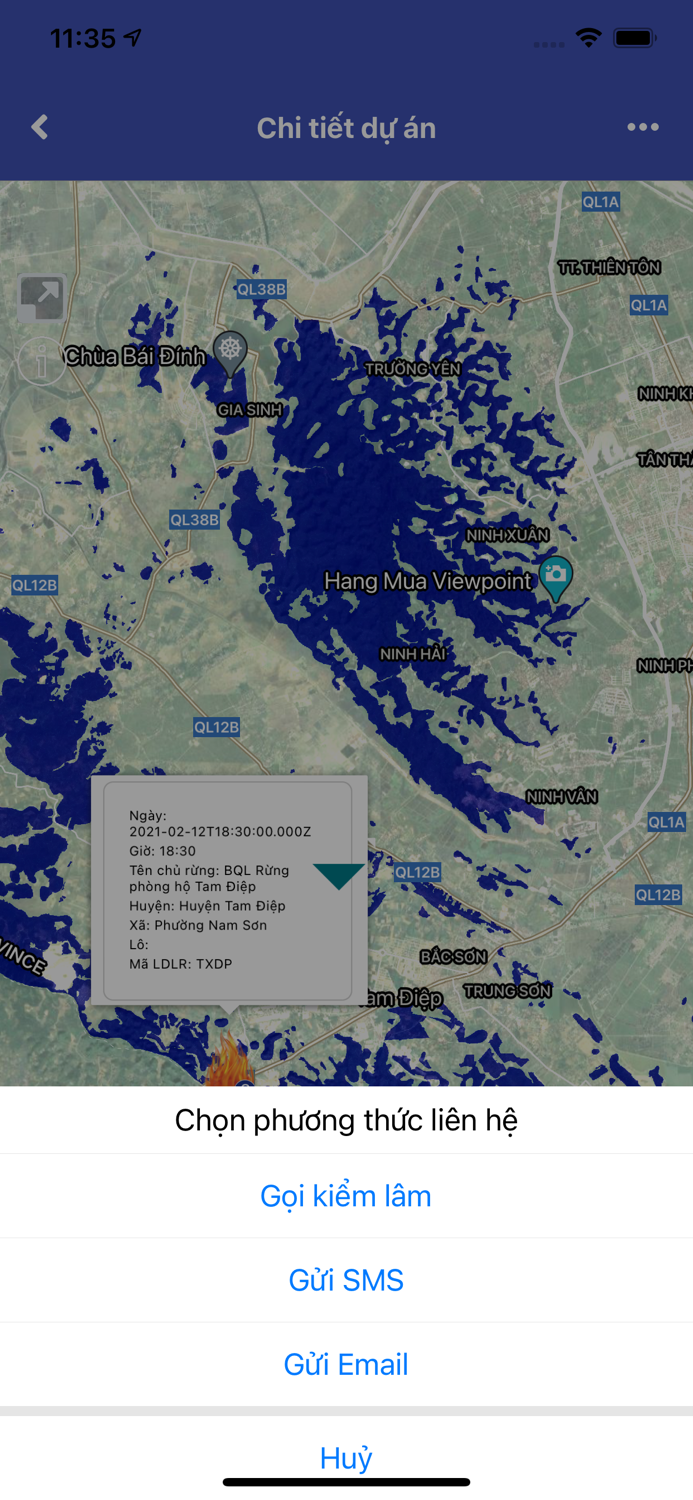Tap the NINH XUÂN map label

(508, 535)
